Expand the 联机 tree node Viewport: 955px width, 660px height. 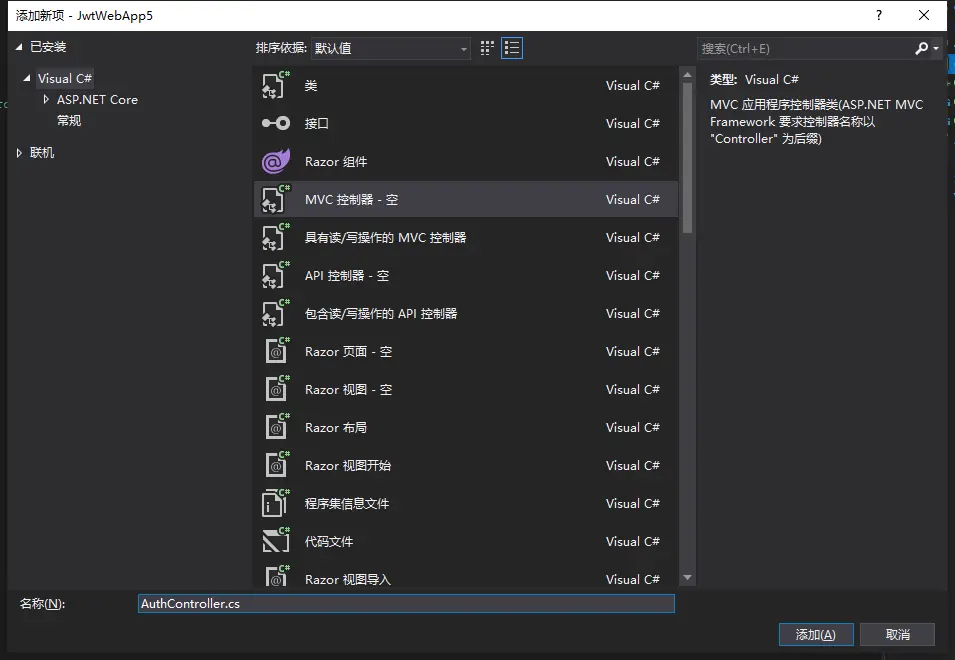click(19, 153)
